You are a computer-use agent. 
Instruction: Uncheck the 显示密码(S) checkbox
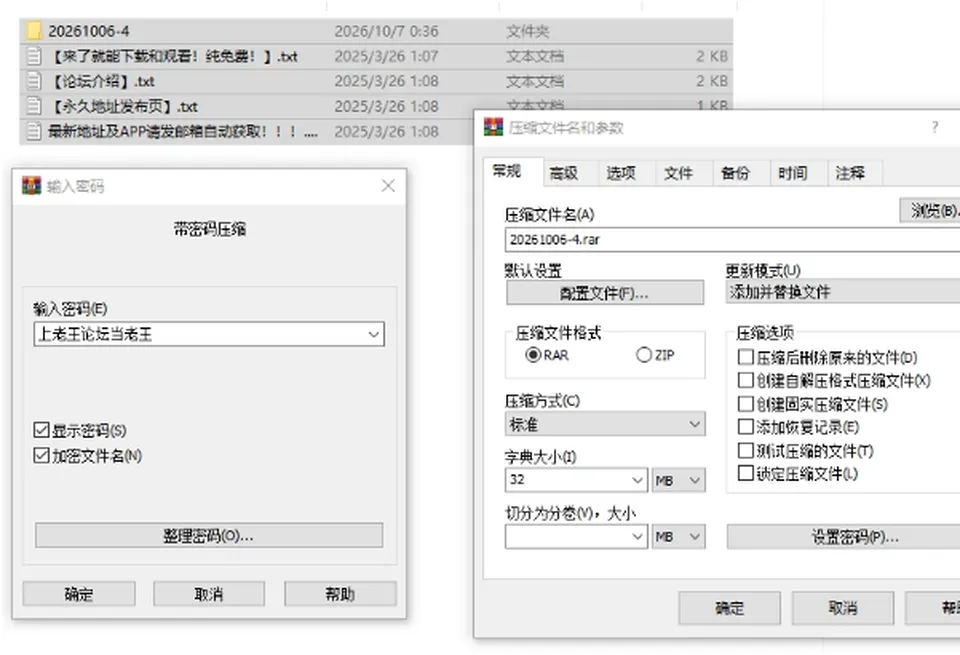(x=42, y=430)
